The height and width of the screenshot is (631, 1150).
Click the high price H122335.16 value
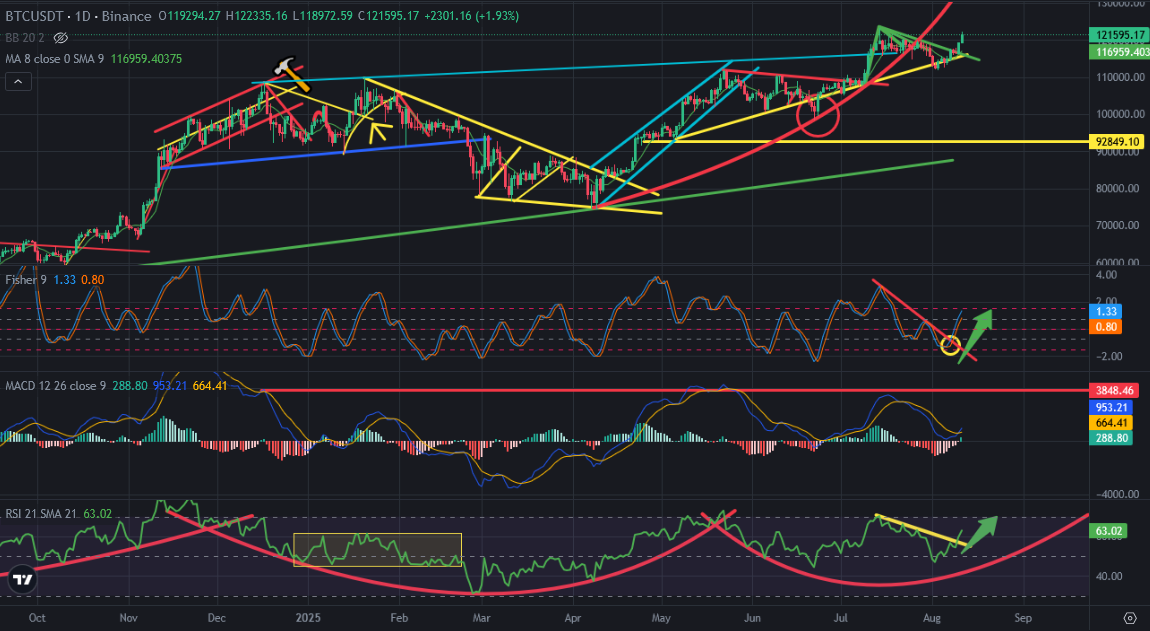256,15
